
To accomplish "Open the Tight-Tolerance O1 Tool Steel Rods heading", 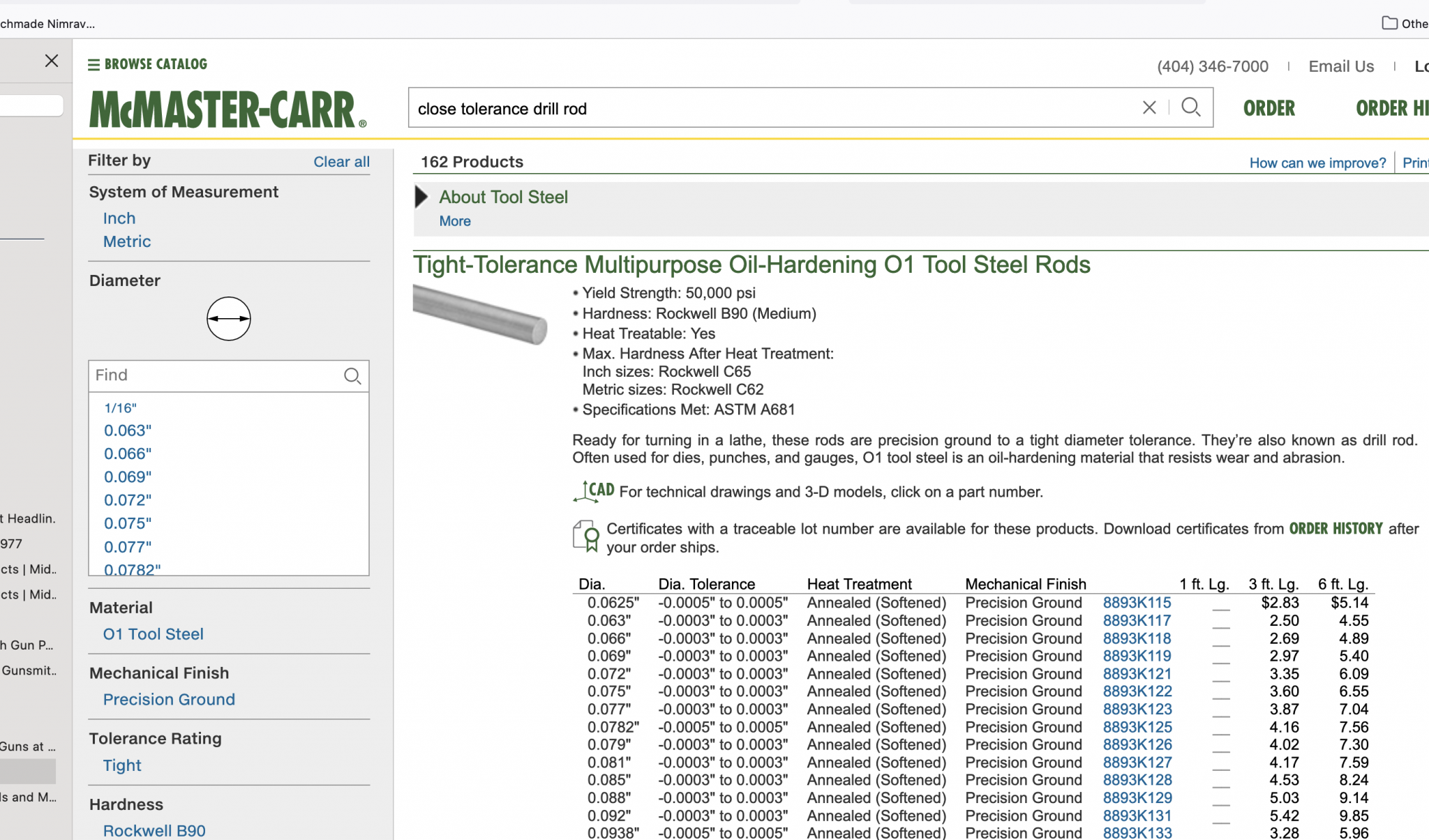I will [x=751, y=264].
